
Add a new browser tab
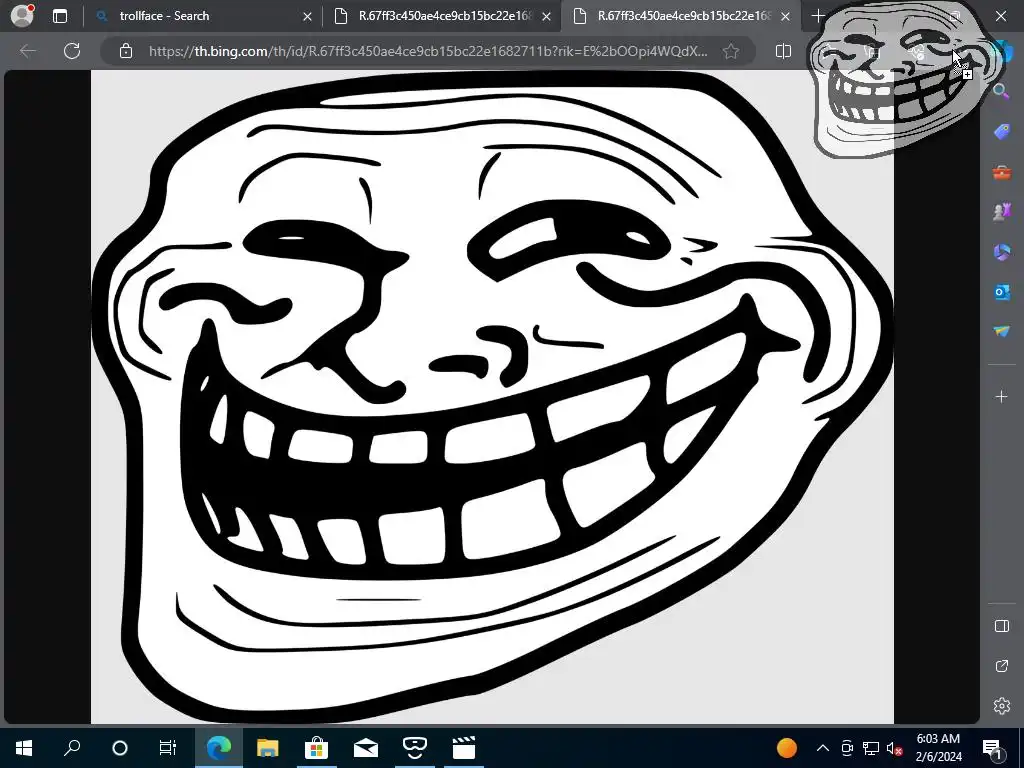(818, 16)
